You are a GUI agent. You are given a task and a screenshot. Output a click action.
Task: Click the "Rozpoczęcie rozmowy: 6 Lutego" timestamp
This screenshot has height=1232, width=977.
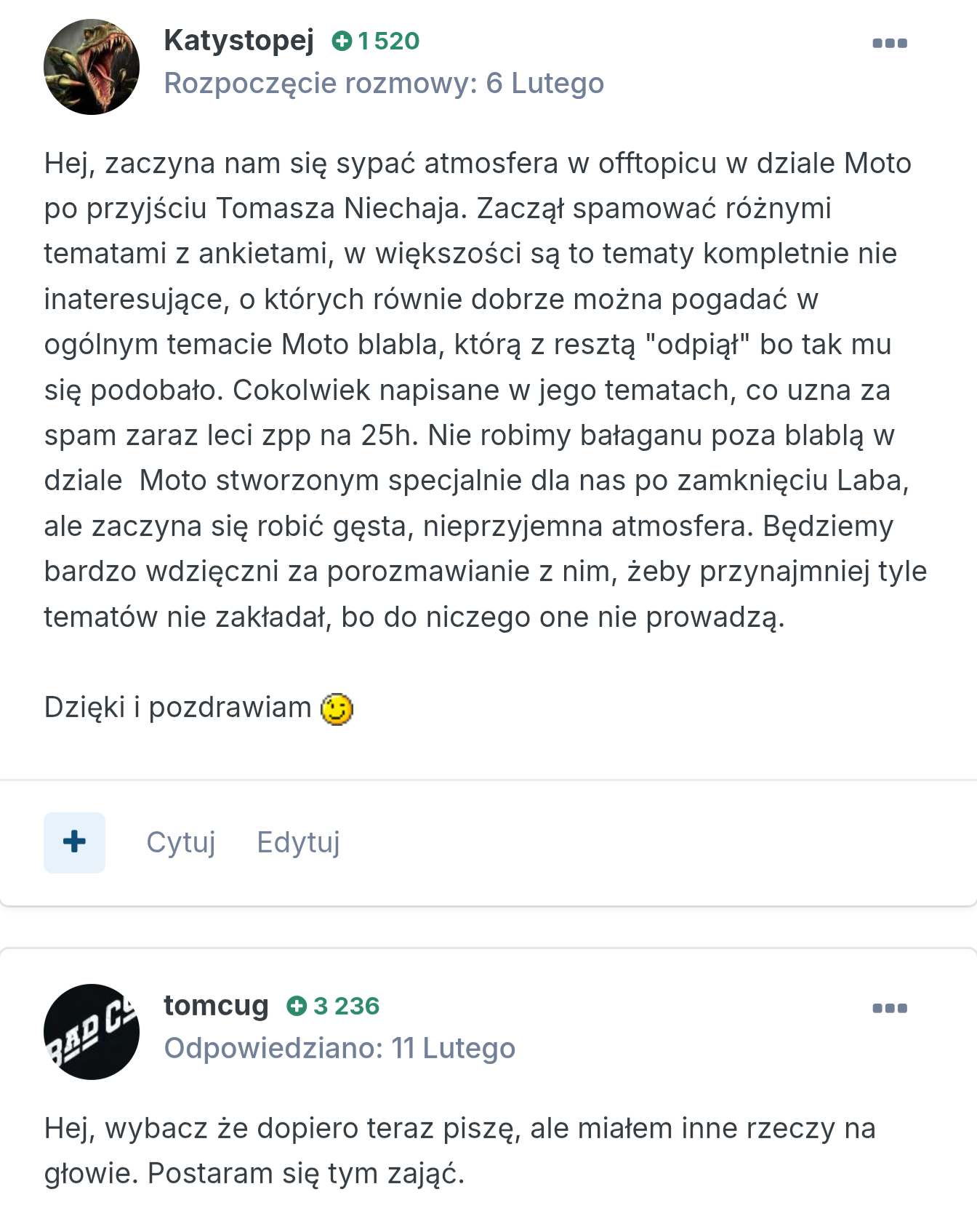coord(384,83)
